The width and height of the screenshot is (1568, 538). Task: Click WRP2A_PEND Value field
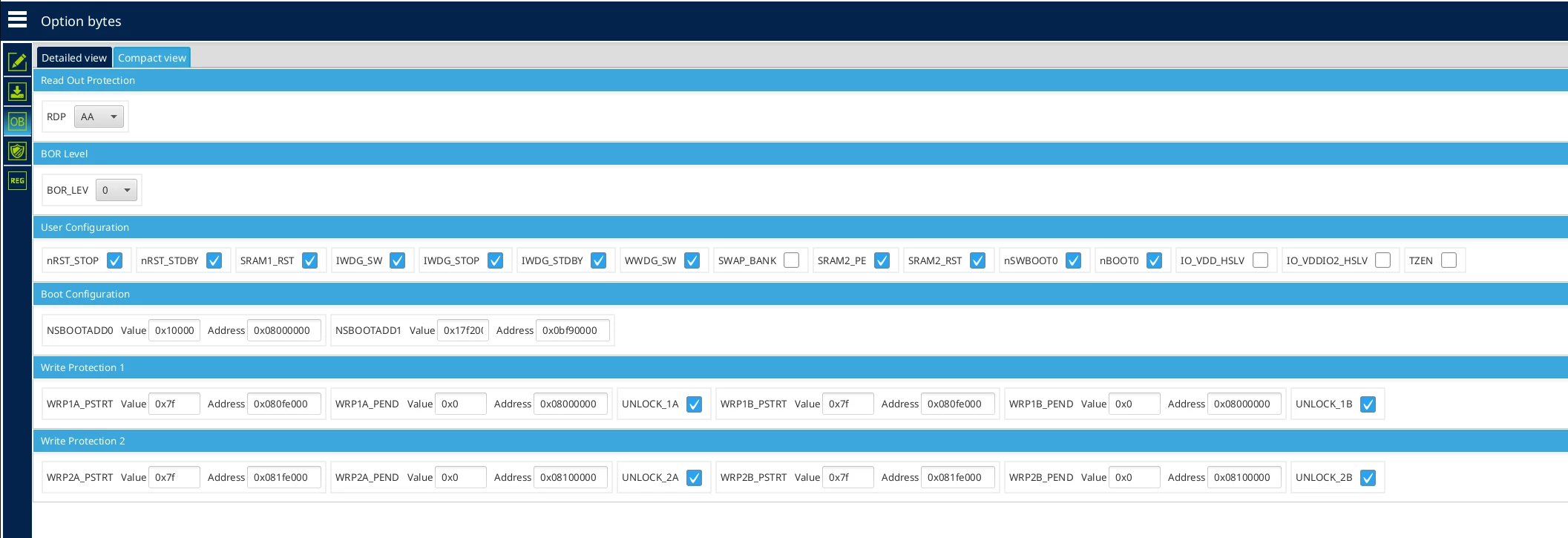click(x=461, y=477)
